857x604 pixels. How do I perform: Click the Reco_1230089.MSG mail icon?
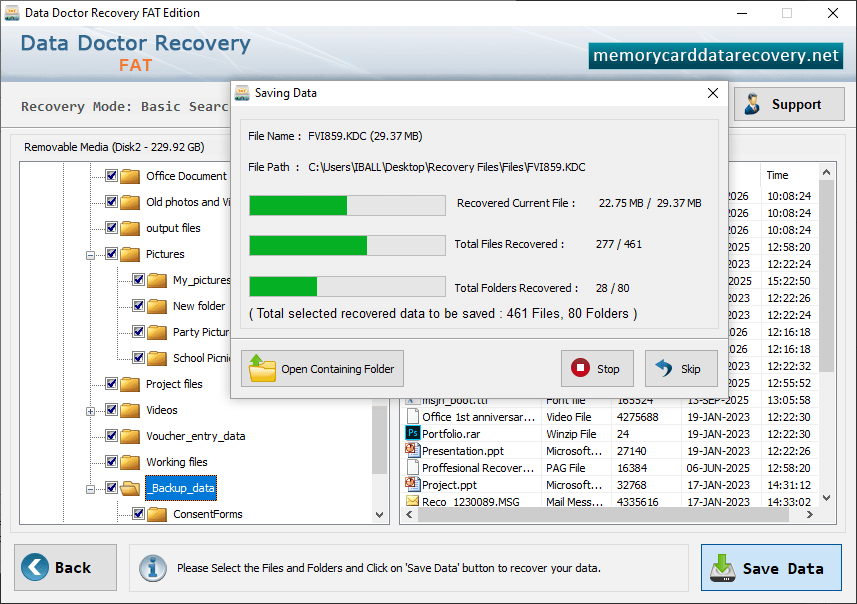tap(413, 501)
